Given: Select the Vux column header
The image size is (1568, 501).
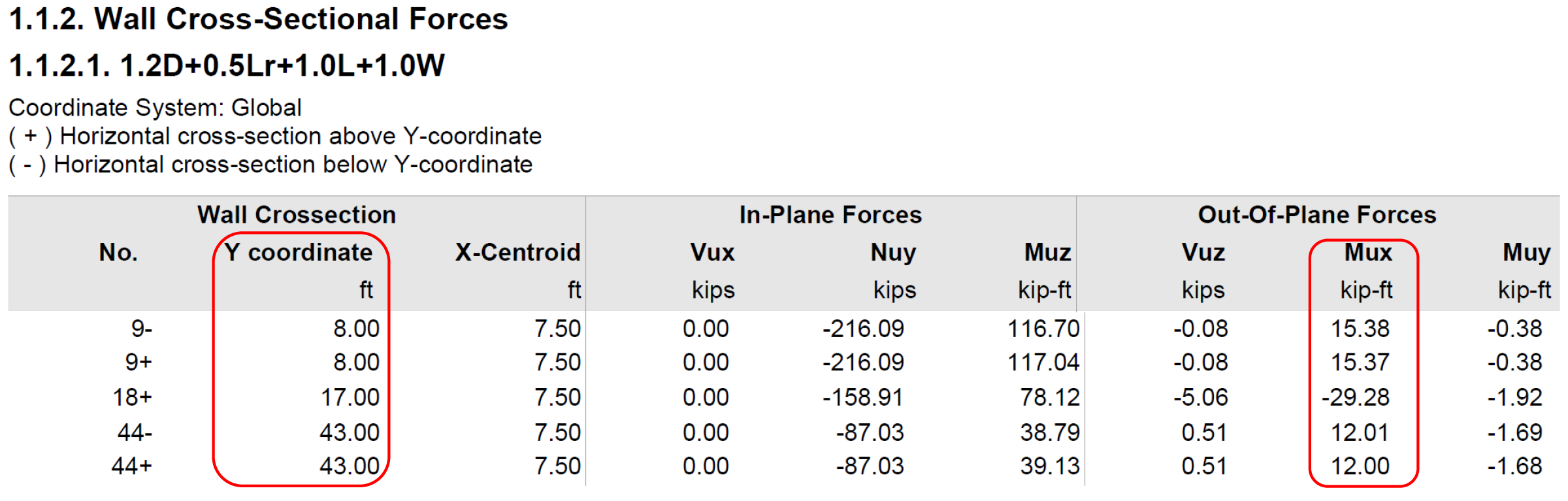Looking at the screenshot, I should [712, 253].
